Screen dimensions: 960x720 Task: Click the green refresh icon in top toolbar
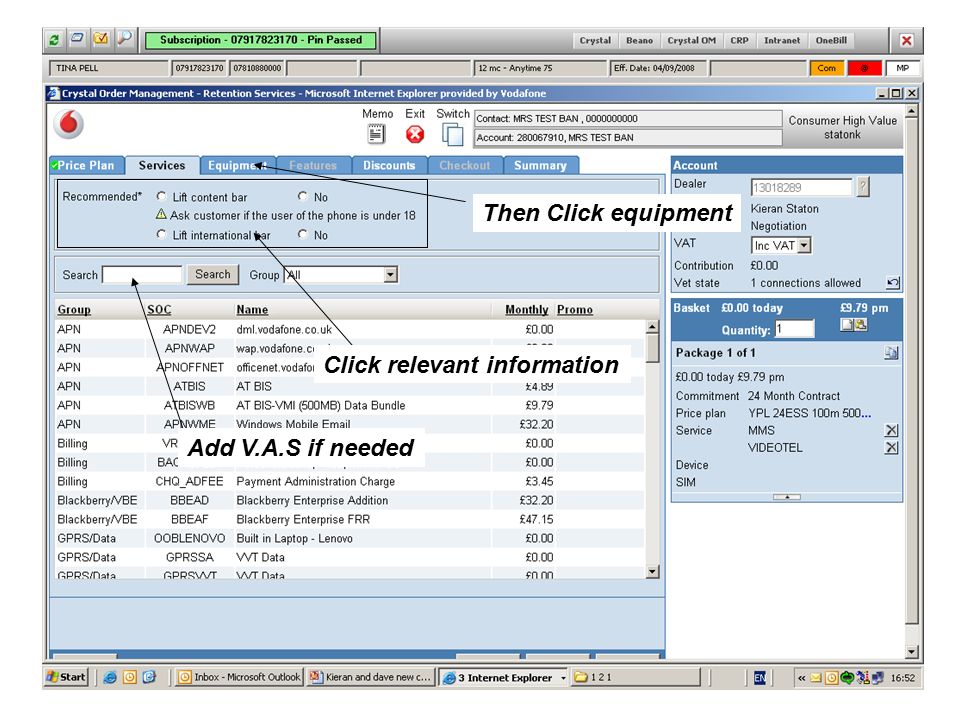[x=54, y=40]
